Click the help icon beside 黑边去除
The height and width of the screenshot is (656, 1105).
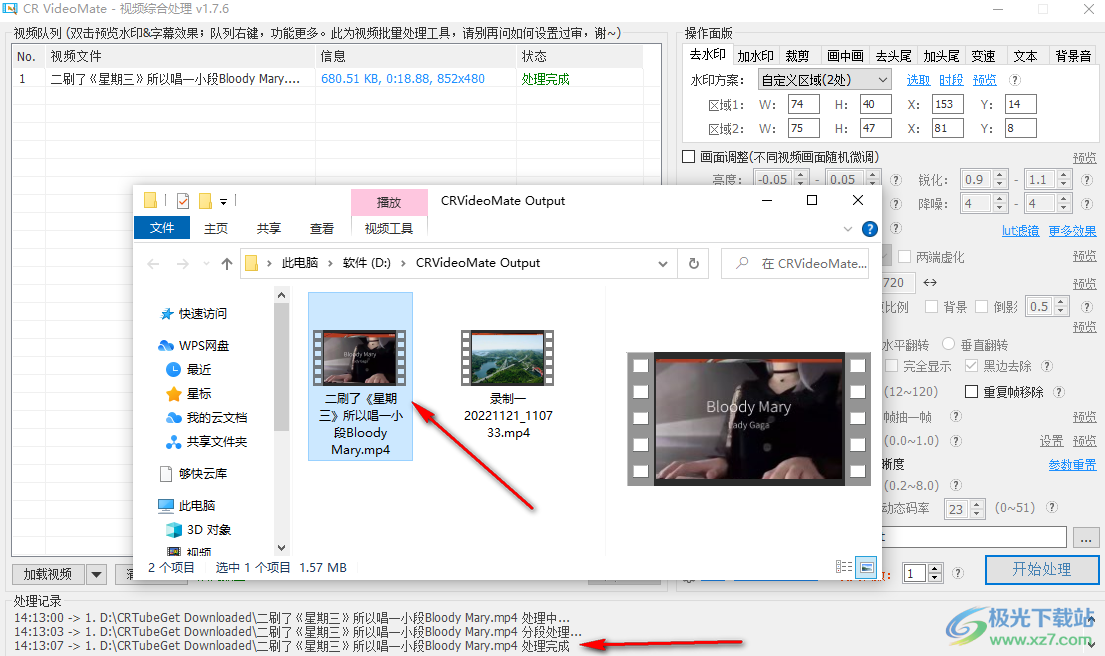click(1047, 366)
